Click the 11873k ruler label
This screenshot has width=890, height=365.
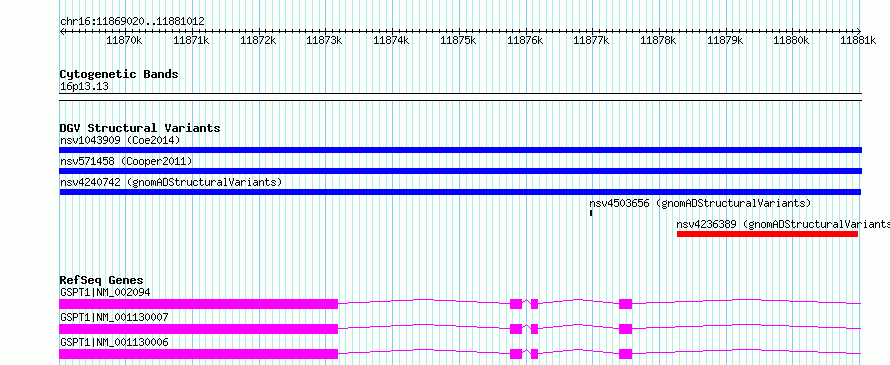tap(325, 40)
